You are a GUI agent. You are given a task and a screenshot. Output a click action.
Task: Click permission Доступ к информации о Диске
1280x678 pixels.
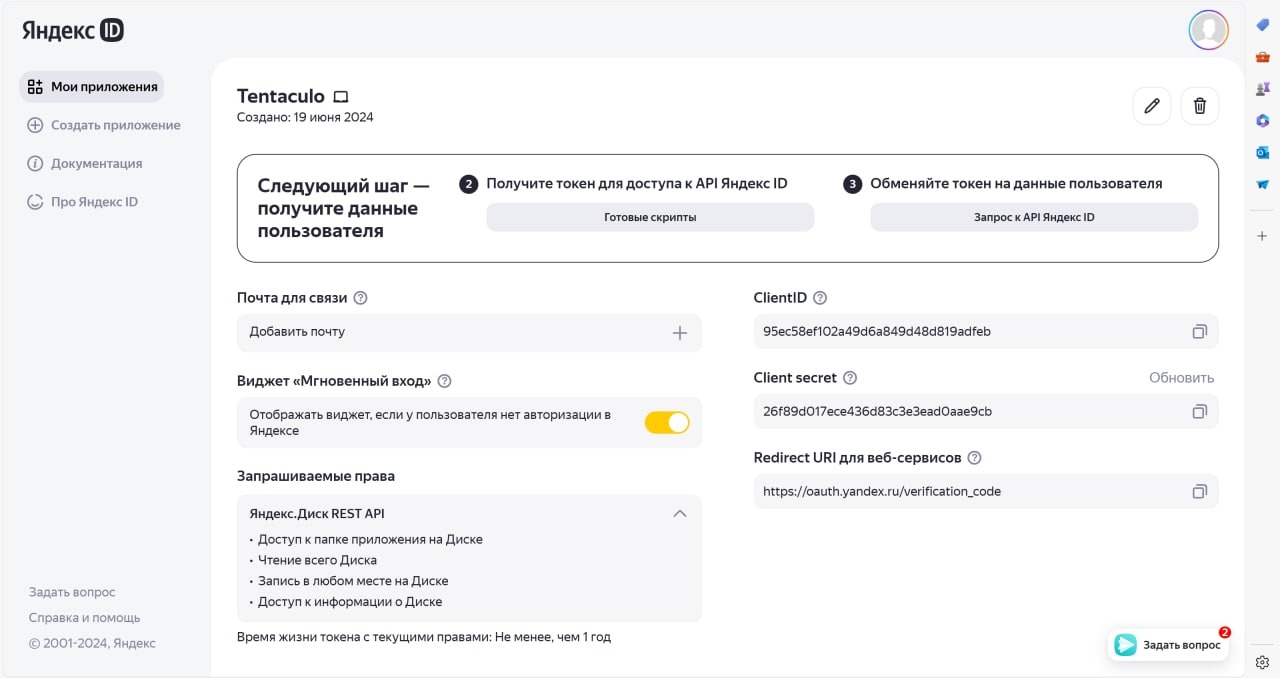pos(350,602)
